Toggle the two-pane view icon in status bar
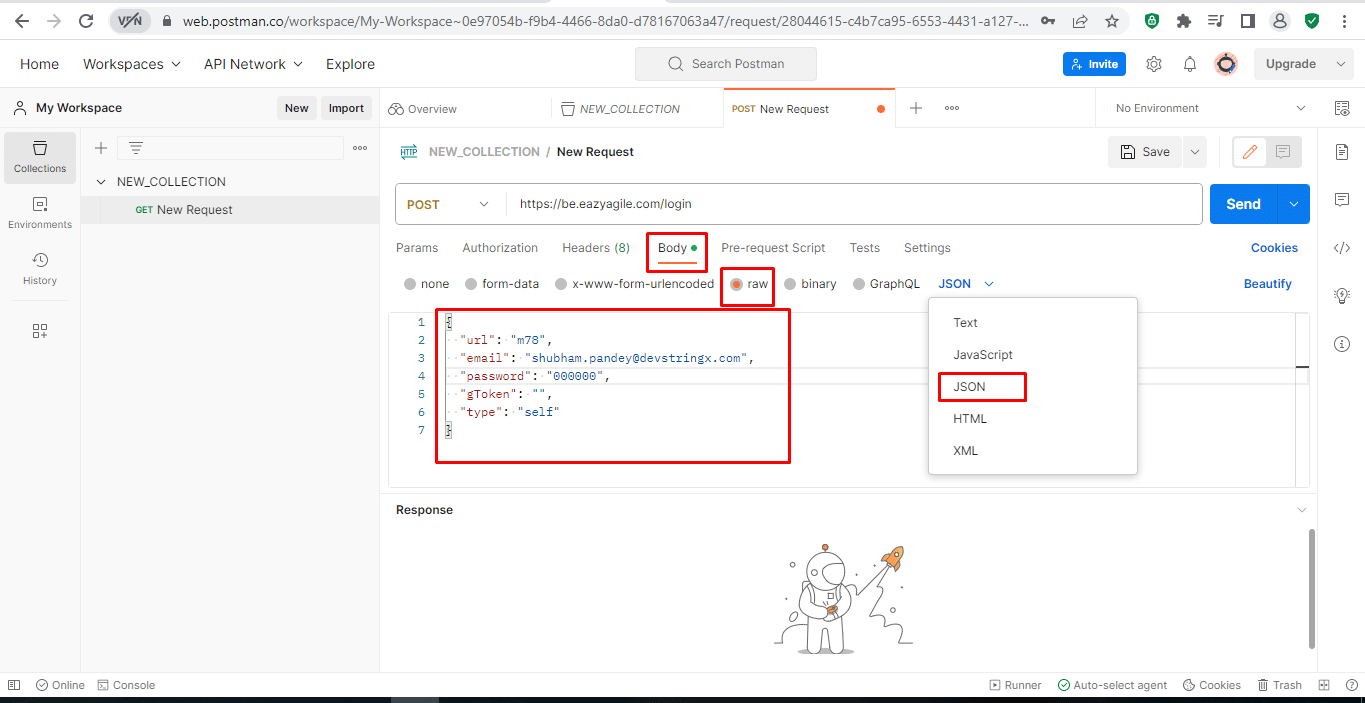Viewport: 1365px width, 703px height. click(x=1323, y=685)
